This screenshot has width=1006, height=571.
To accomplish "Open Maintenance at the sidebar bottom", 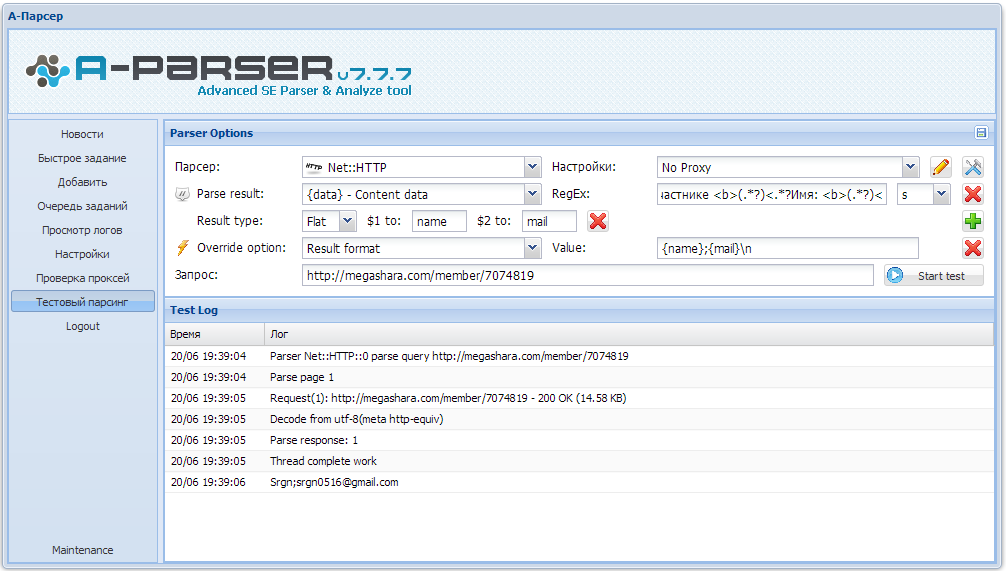I will coord(82,550).
